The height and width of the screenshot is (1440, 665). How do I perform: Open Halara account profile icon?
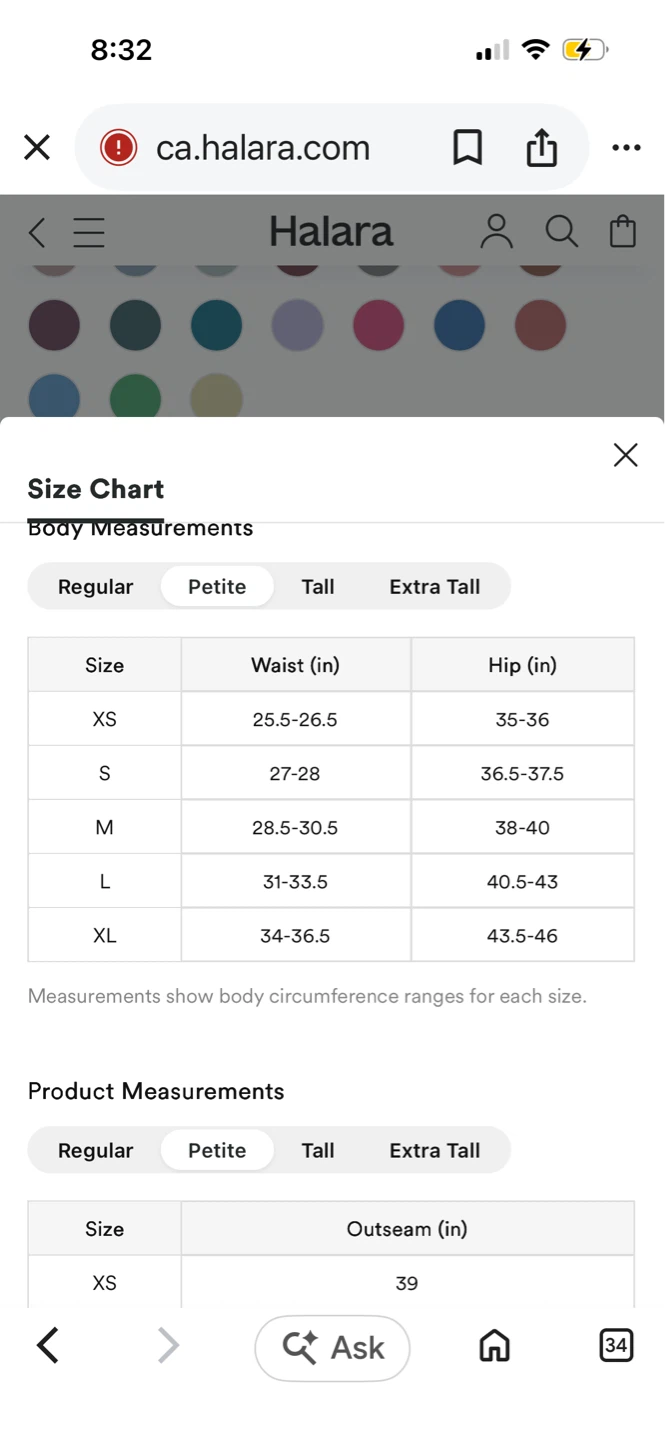(496, 232)
